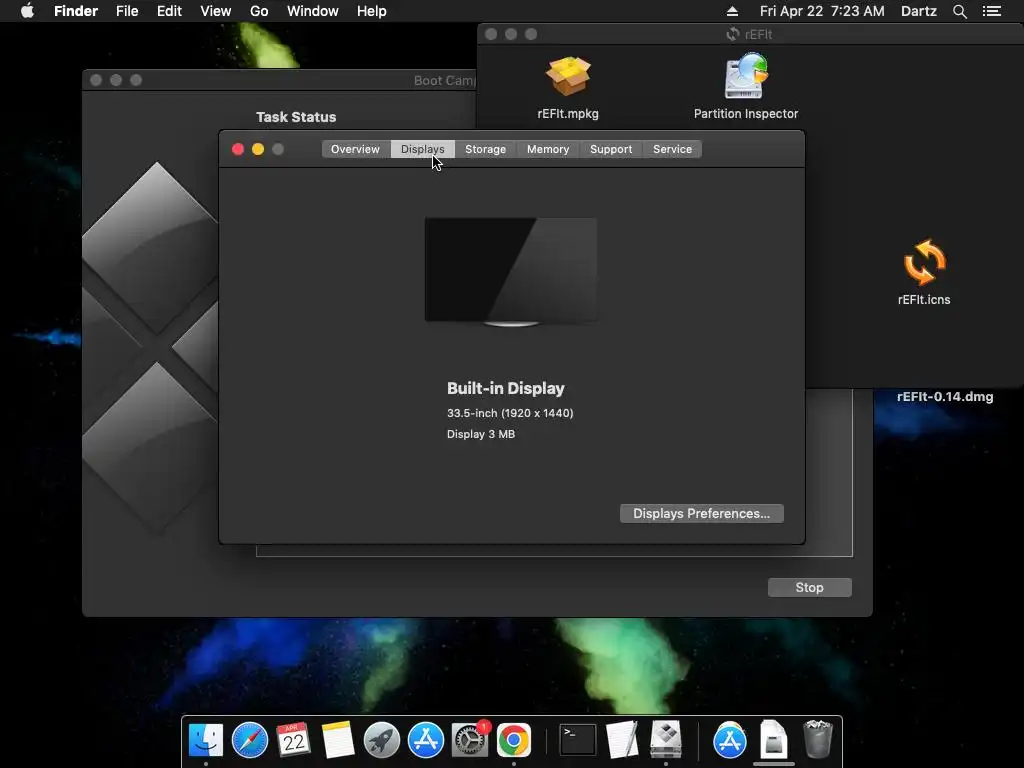Click the built-in display thumbnail image

pyautogui.click(x=511, y=271)
